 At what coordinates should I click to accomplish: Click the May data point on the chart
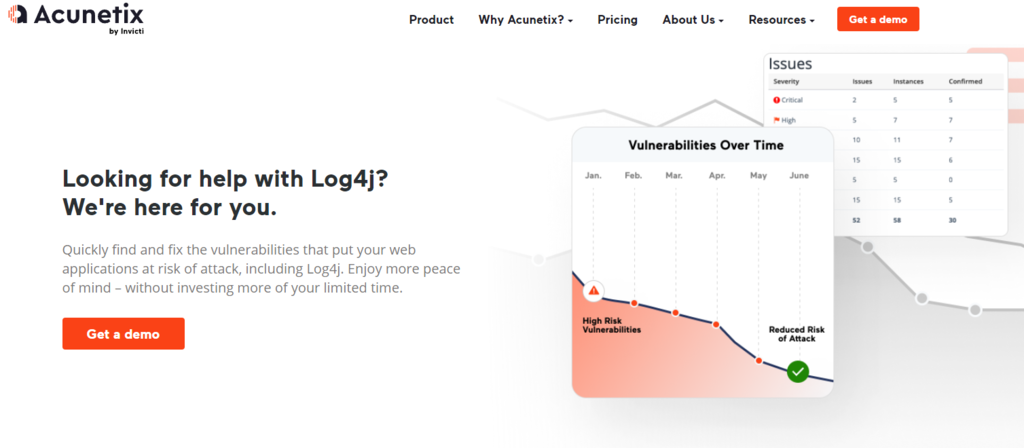click(x=758, y=360)
